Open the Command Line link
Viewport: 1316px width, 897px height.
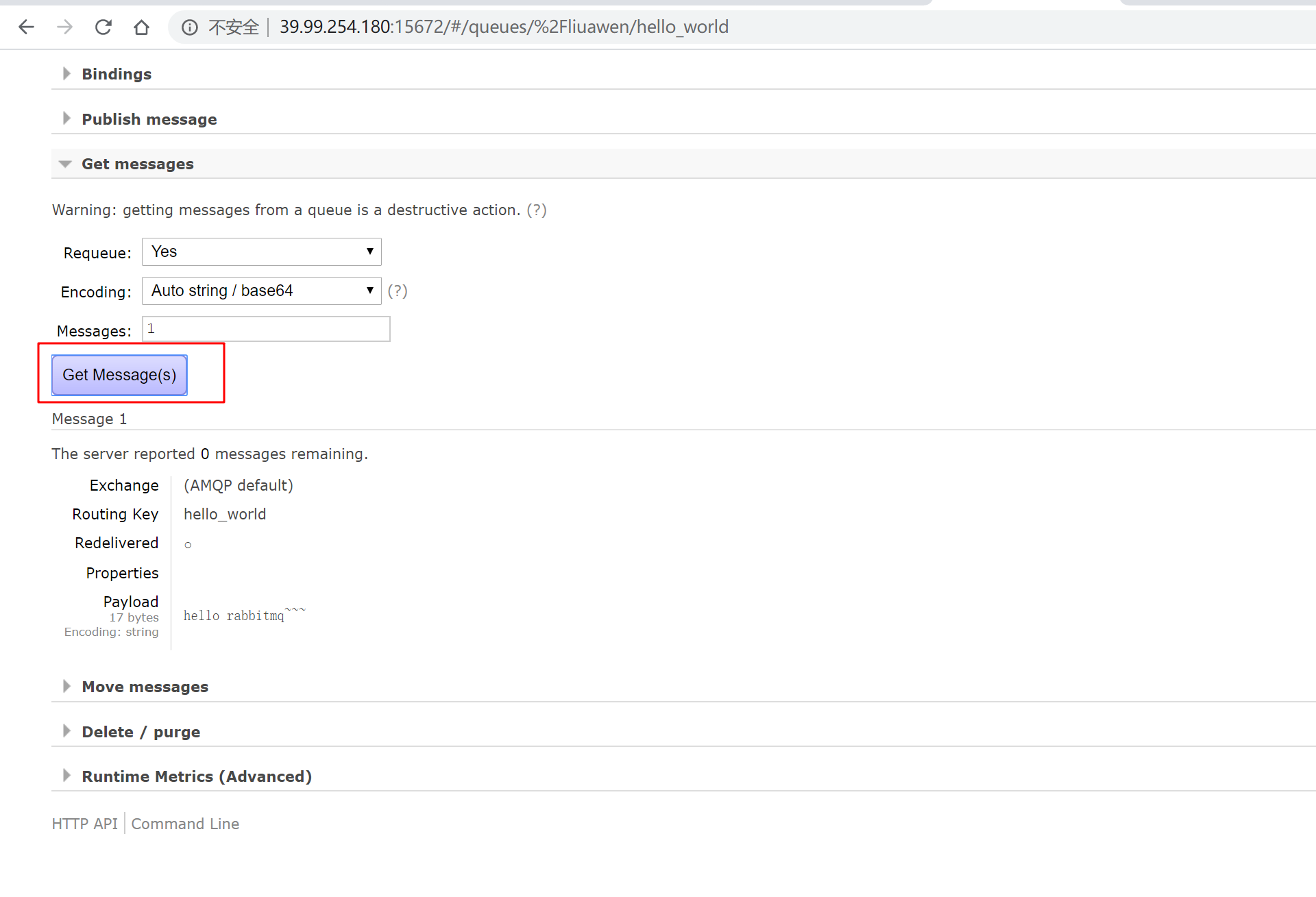coord(185,824)
